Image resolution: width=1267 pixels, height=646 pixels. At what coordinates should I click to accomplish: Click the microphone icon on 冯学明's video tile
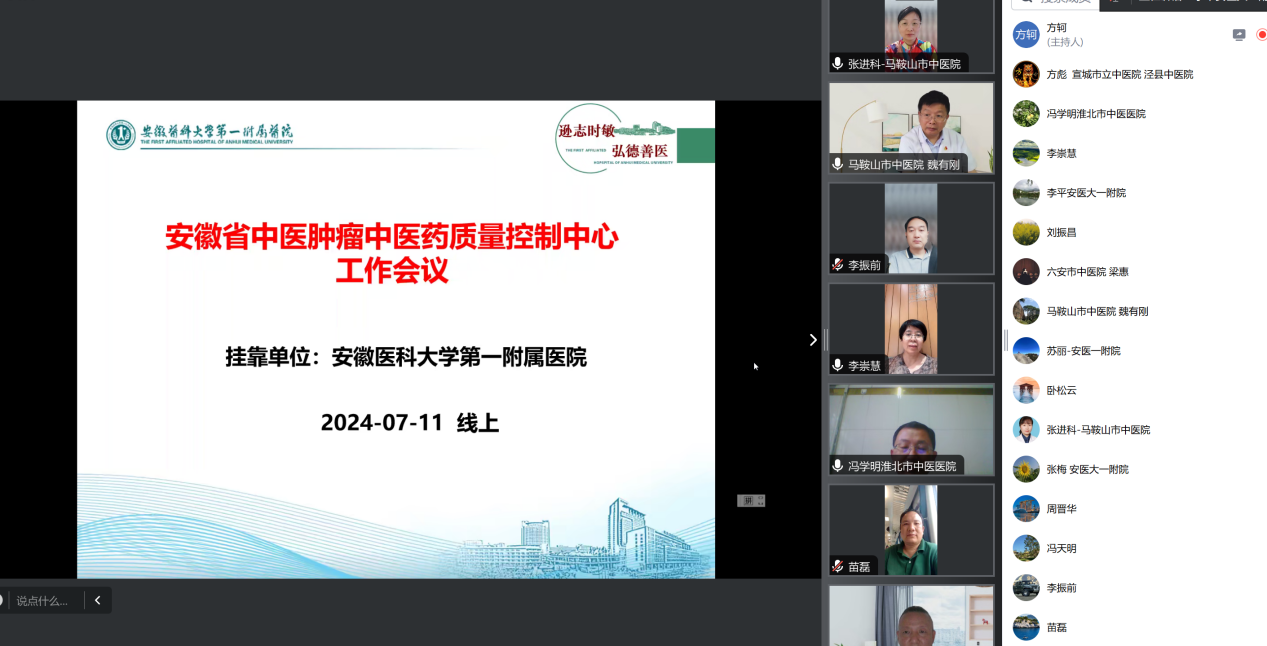838,466
